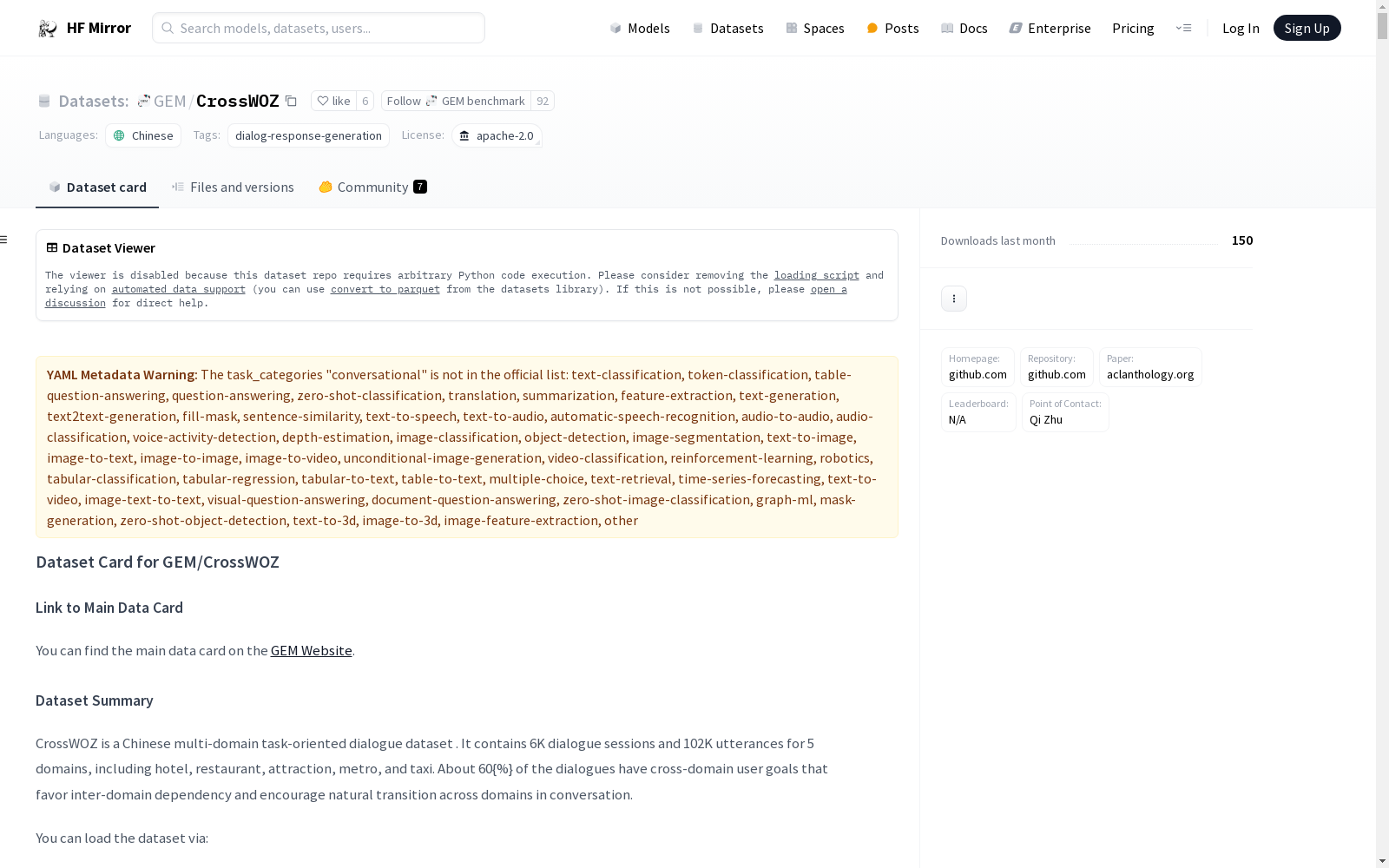Image resolution: width=1389 pixels, height=868 pixels.
Task: Open the Paper aclanthology.org link
Action: pos(1150,367)
